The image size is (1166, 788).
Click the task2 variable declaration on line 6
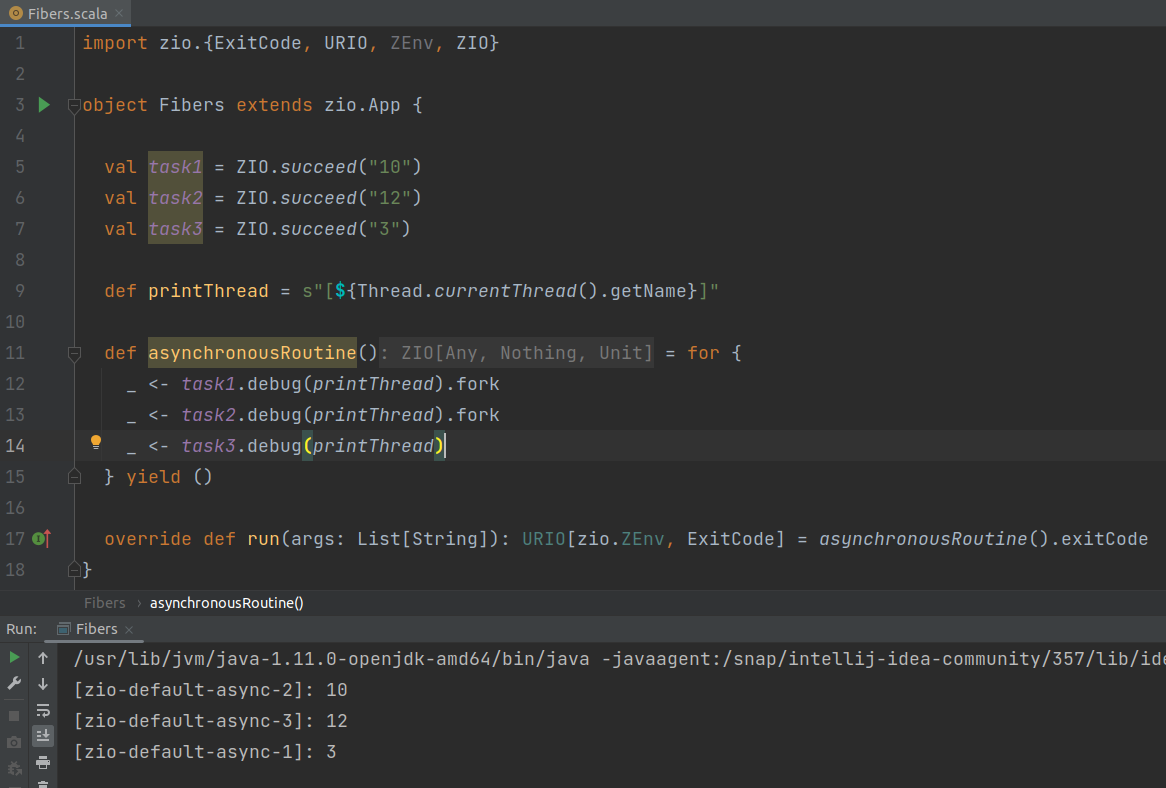(175, 198)
